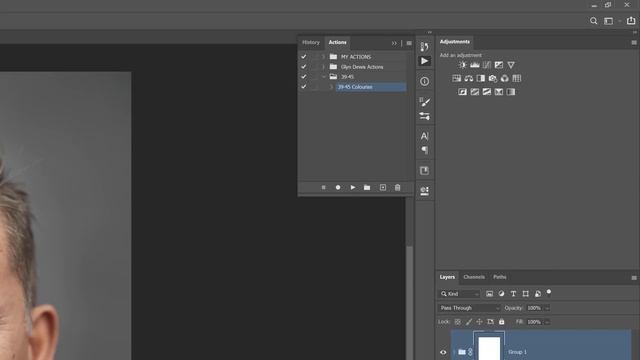The image size is (640, 360).
Task: Open the Info panel icon
Action: coord(424,82)
